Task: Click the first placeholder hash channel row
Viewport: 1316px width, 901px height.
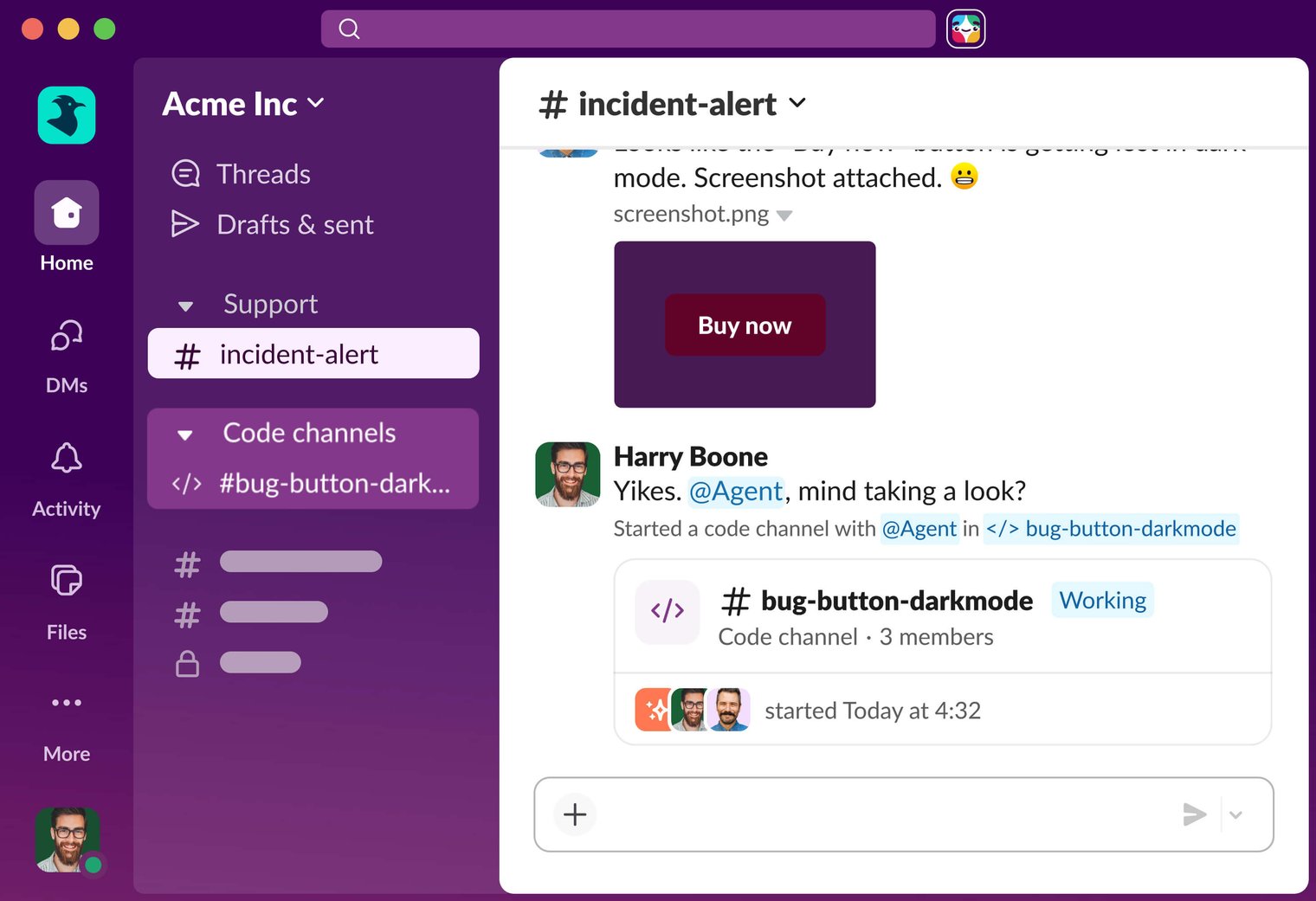Action: point(279,563)
